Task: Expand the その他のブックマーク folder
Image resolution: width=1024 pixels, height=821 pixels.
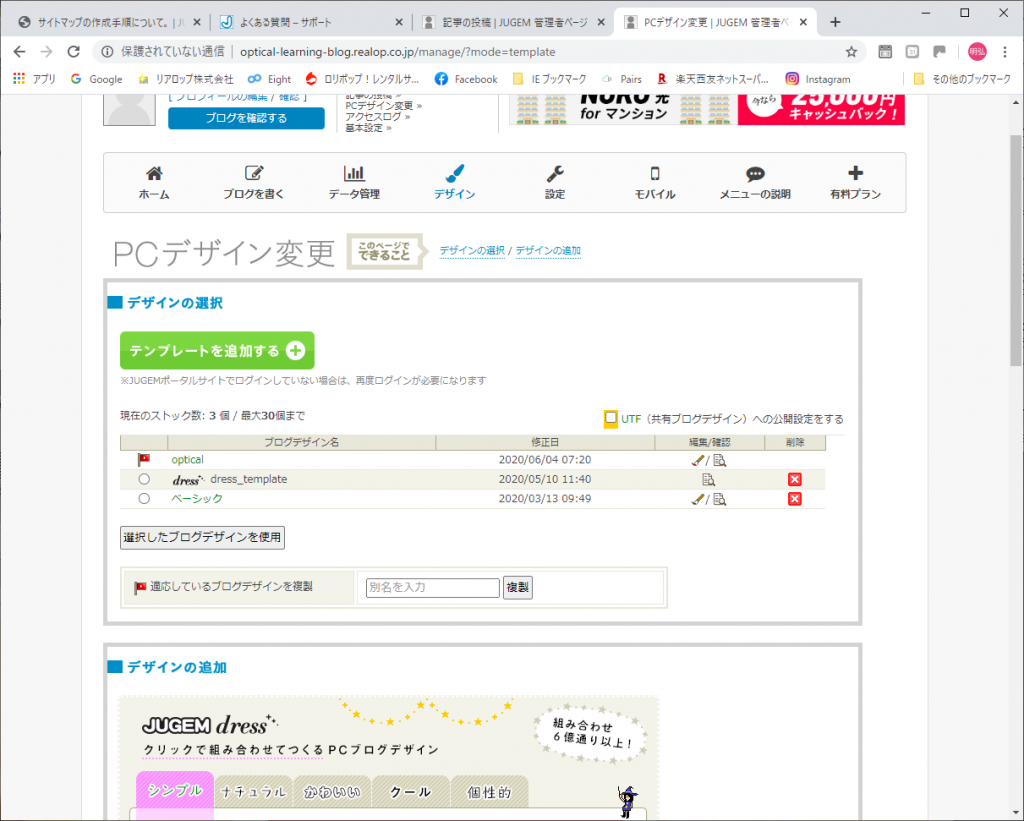Action: (x=962, y=79)
